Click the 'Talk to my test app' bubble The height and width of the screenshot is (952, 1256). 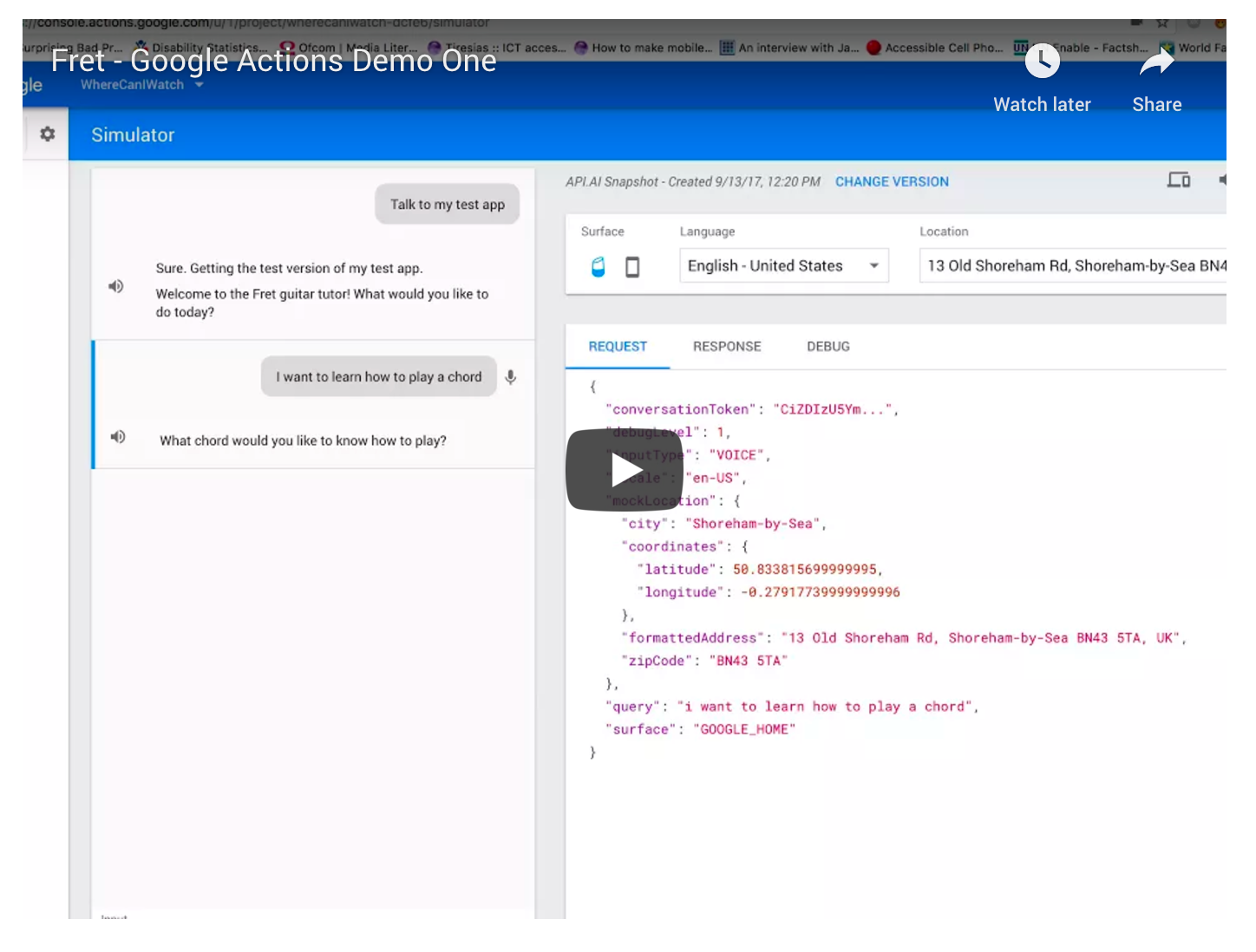[x=448, y=204]
